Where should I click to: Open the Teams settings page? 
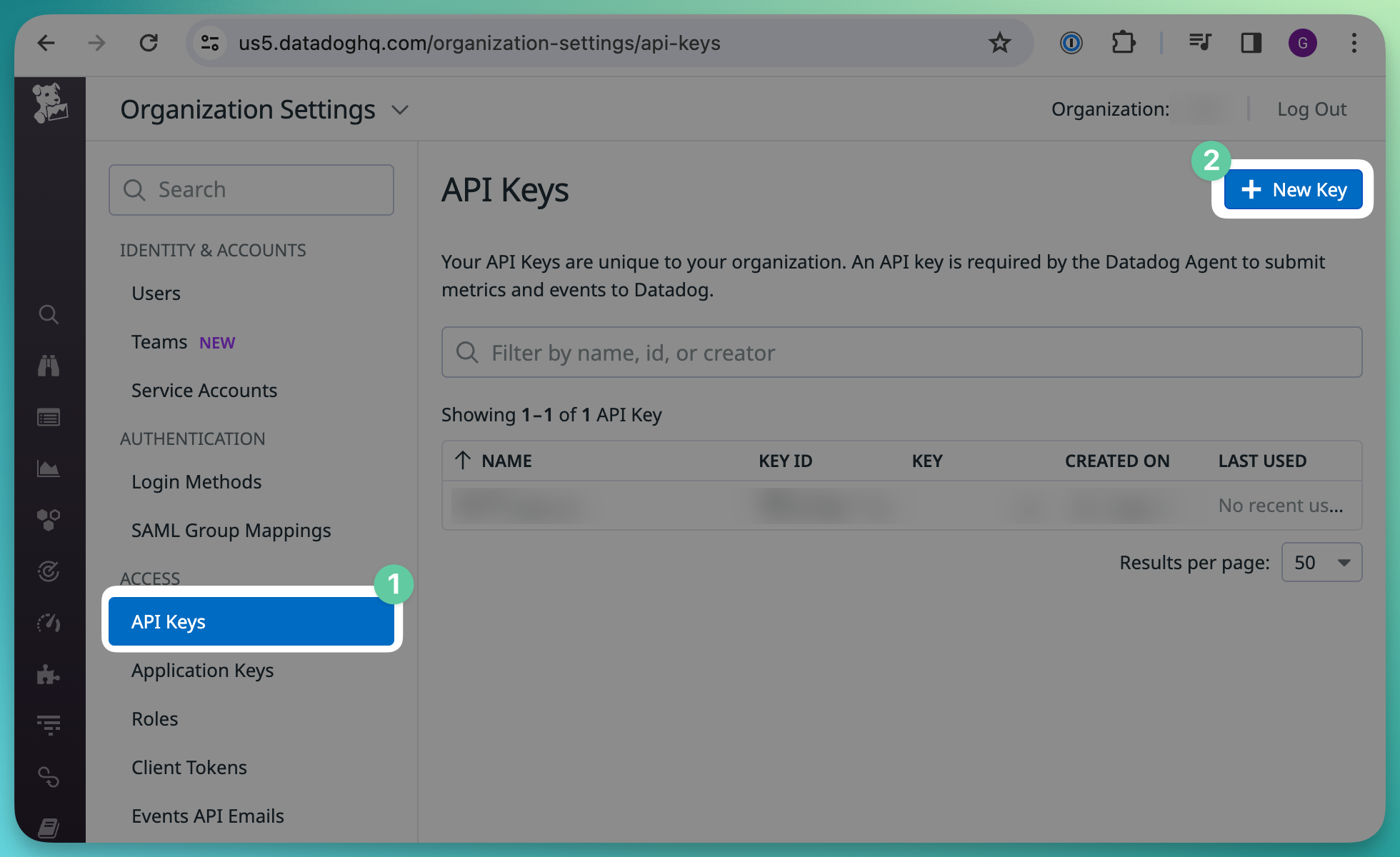(159, 342)
